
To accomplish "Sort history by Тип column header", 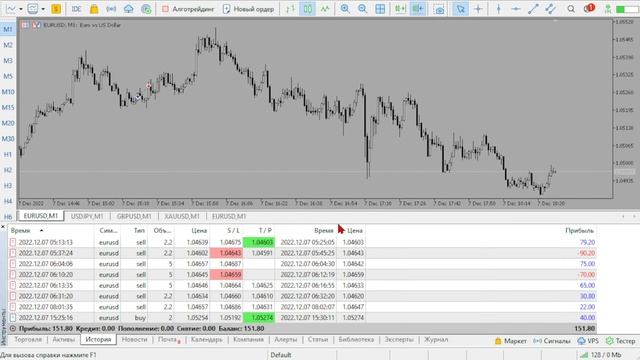I will pos(139,231).
